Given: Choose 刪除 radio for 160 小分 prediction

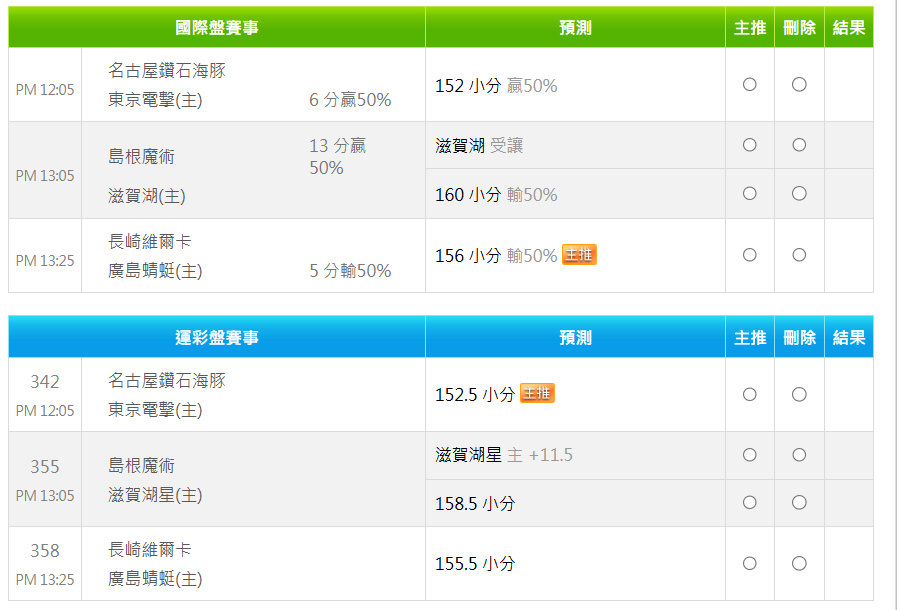Looking at the screenshot, I should pos(799,193).
